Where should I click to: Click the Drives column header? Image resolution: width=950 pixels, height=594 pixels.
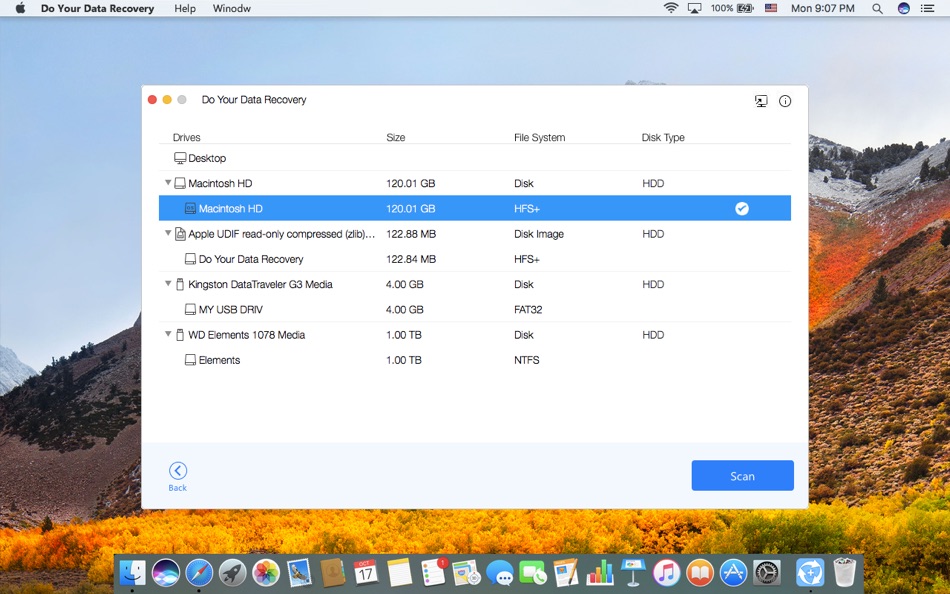[x=187, y=138]
